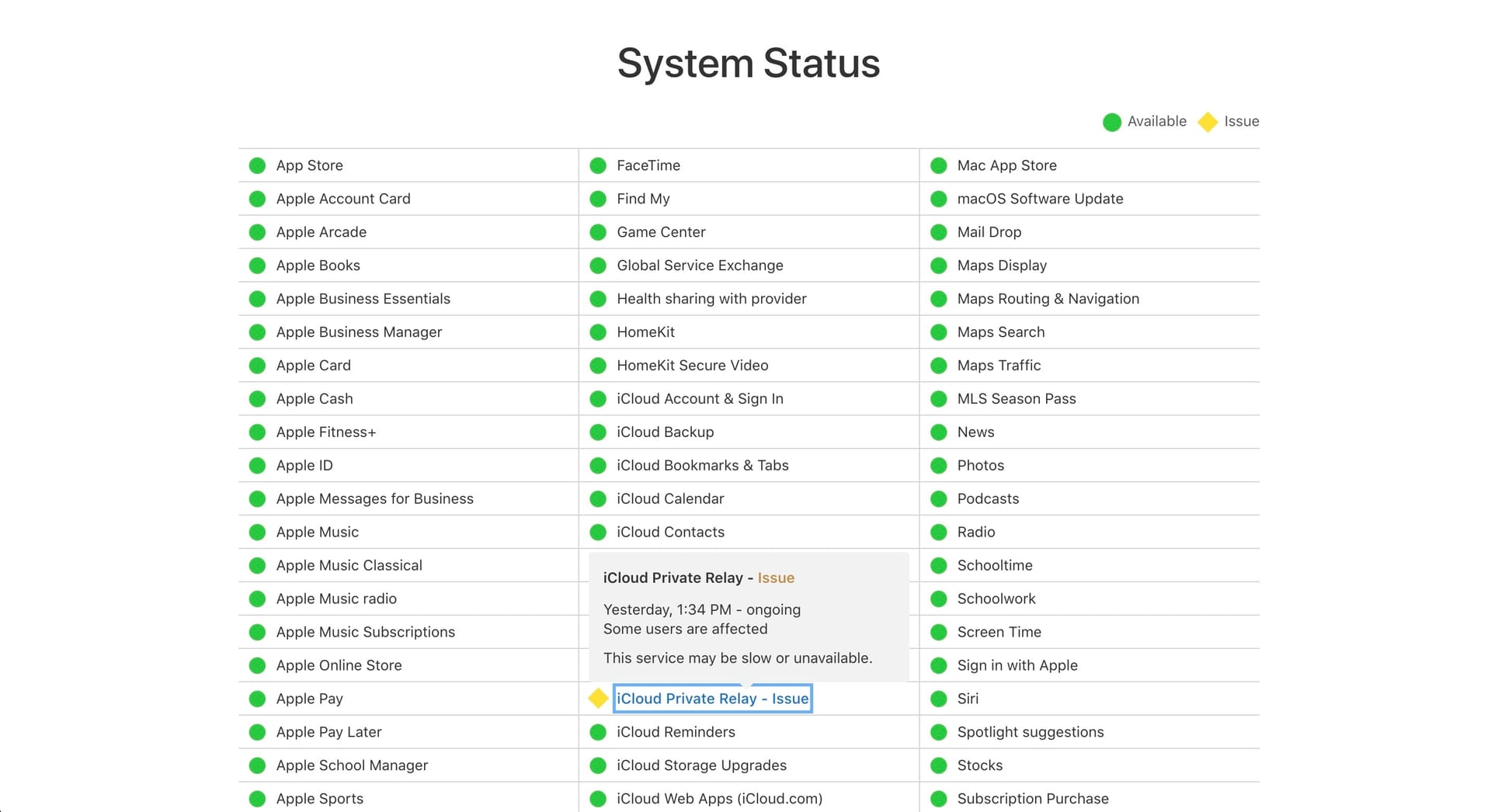1491x812 pixels.
Task: Select the Apple Music Classical entry
Action: click(349, 566)
